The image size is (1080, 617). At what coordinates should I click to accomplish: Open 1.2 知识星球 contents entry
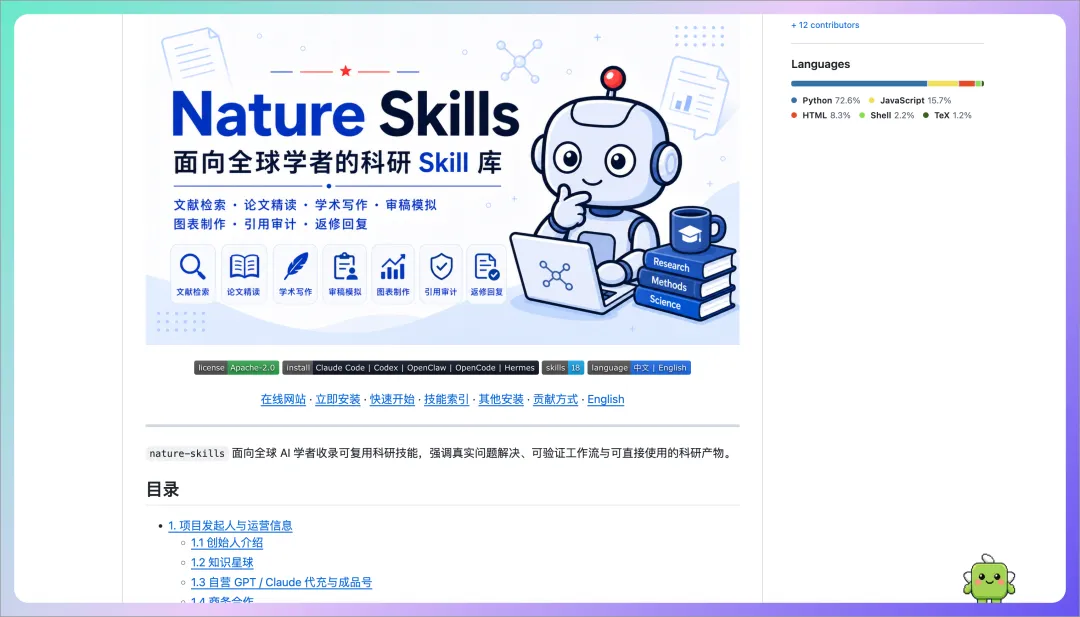point(222,563)
